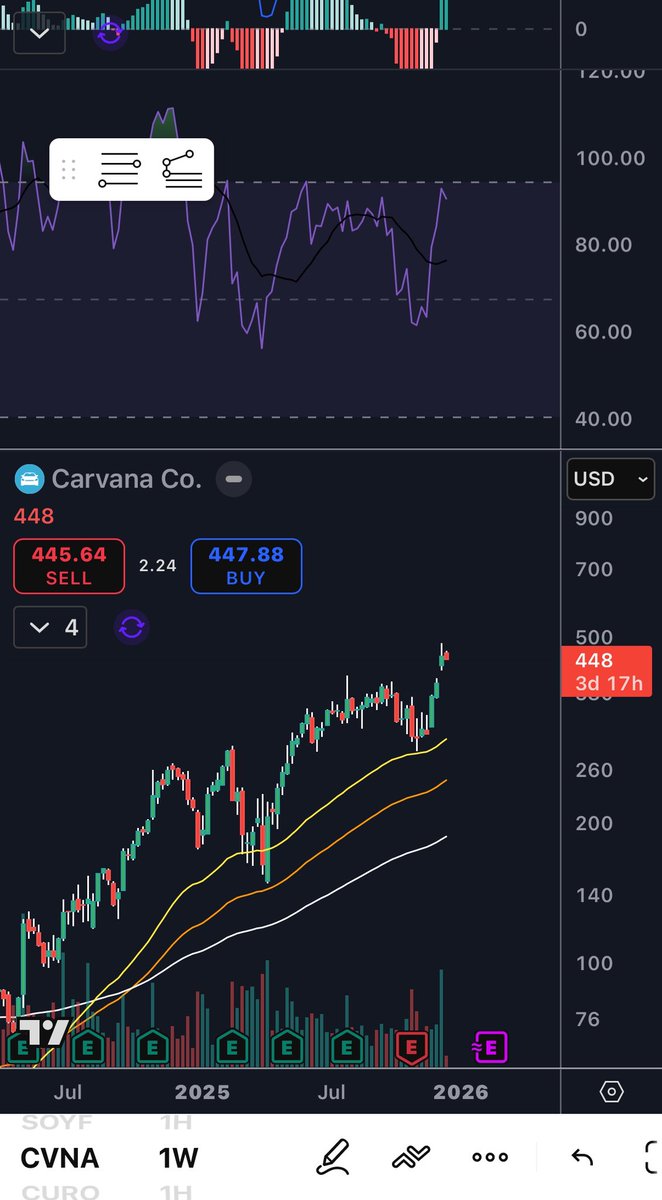Image resolution: width=662 pixels, height=1200 pixels.
Task: Open the purple upcoming earnings E marker
Action: click(490, 1047)
